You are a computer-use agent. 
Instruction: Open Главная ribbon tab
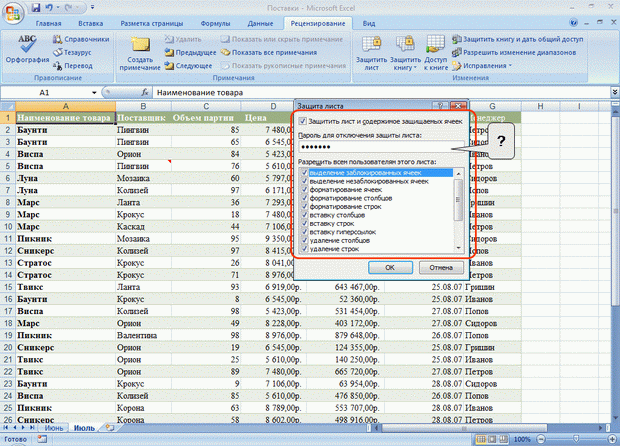(x=48, y=23)
